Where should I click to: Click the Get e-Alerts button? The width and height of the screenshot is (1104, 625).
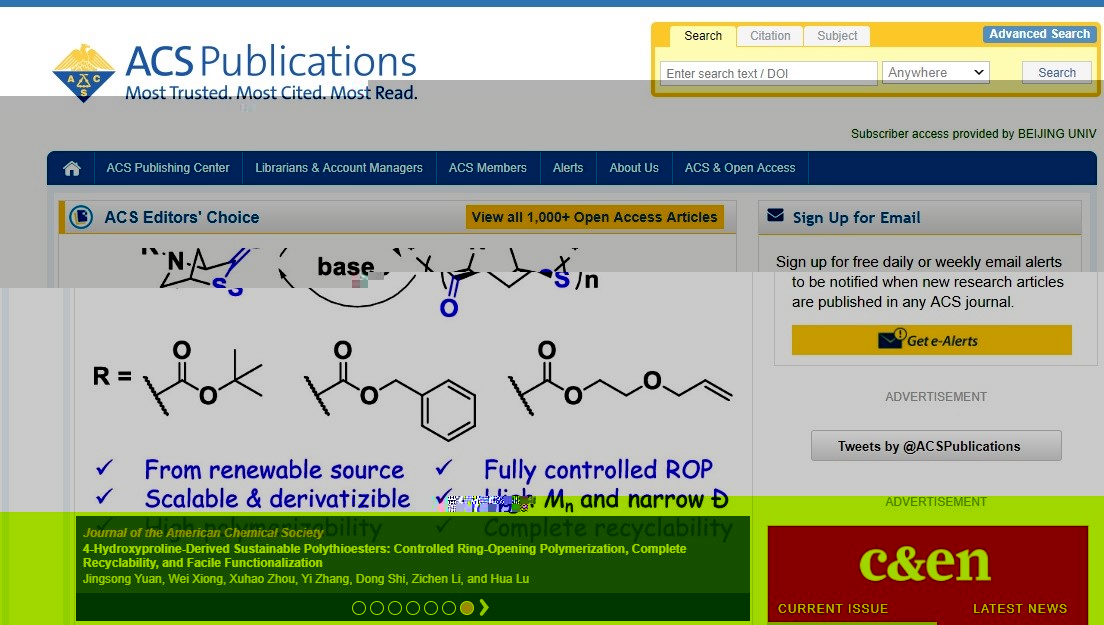(x=932, y=341)
